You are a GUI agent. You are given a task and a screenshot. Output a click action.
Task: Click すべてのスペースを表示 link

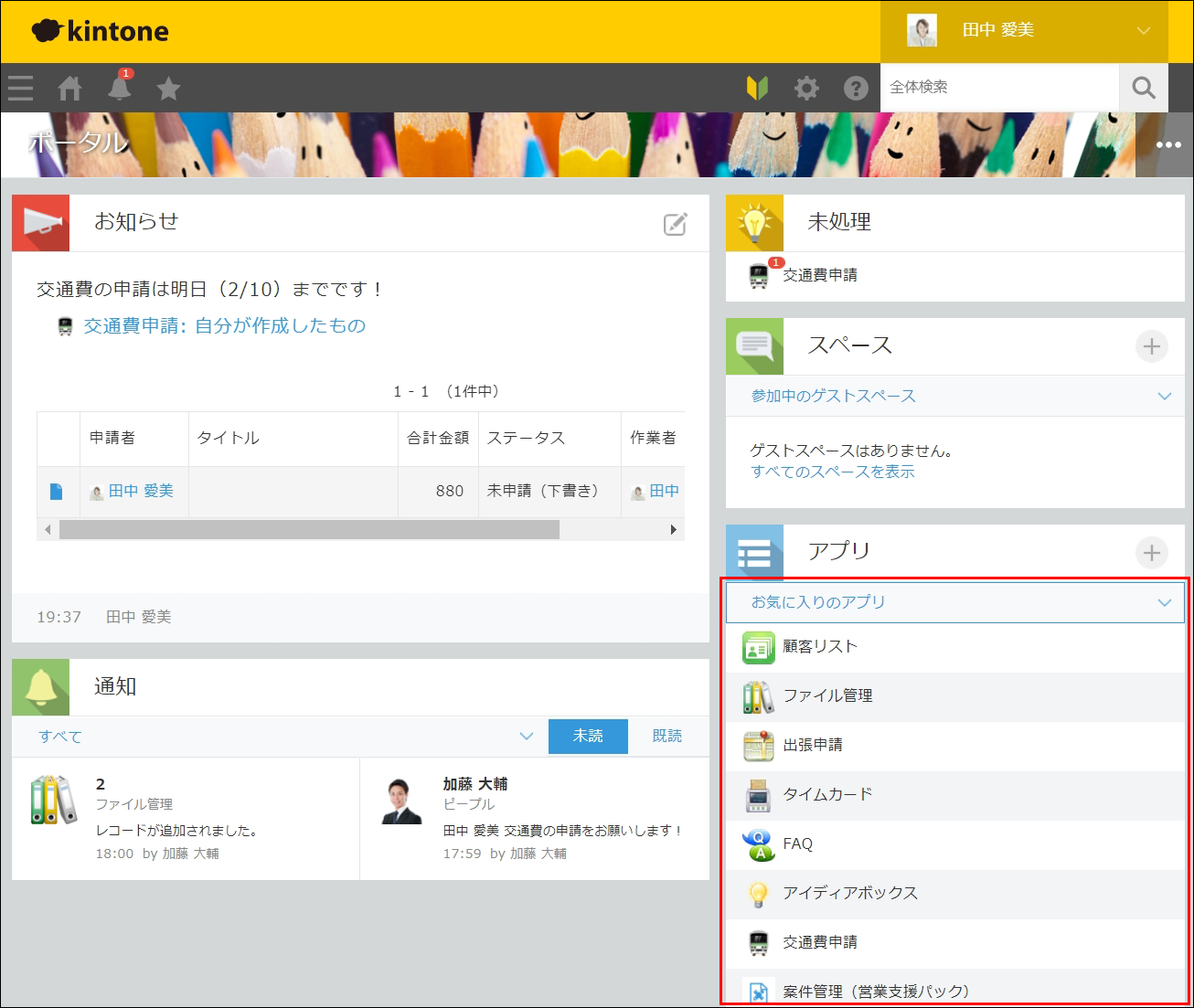[830, 472]
